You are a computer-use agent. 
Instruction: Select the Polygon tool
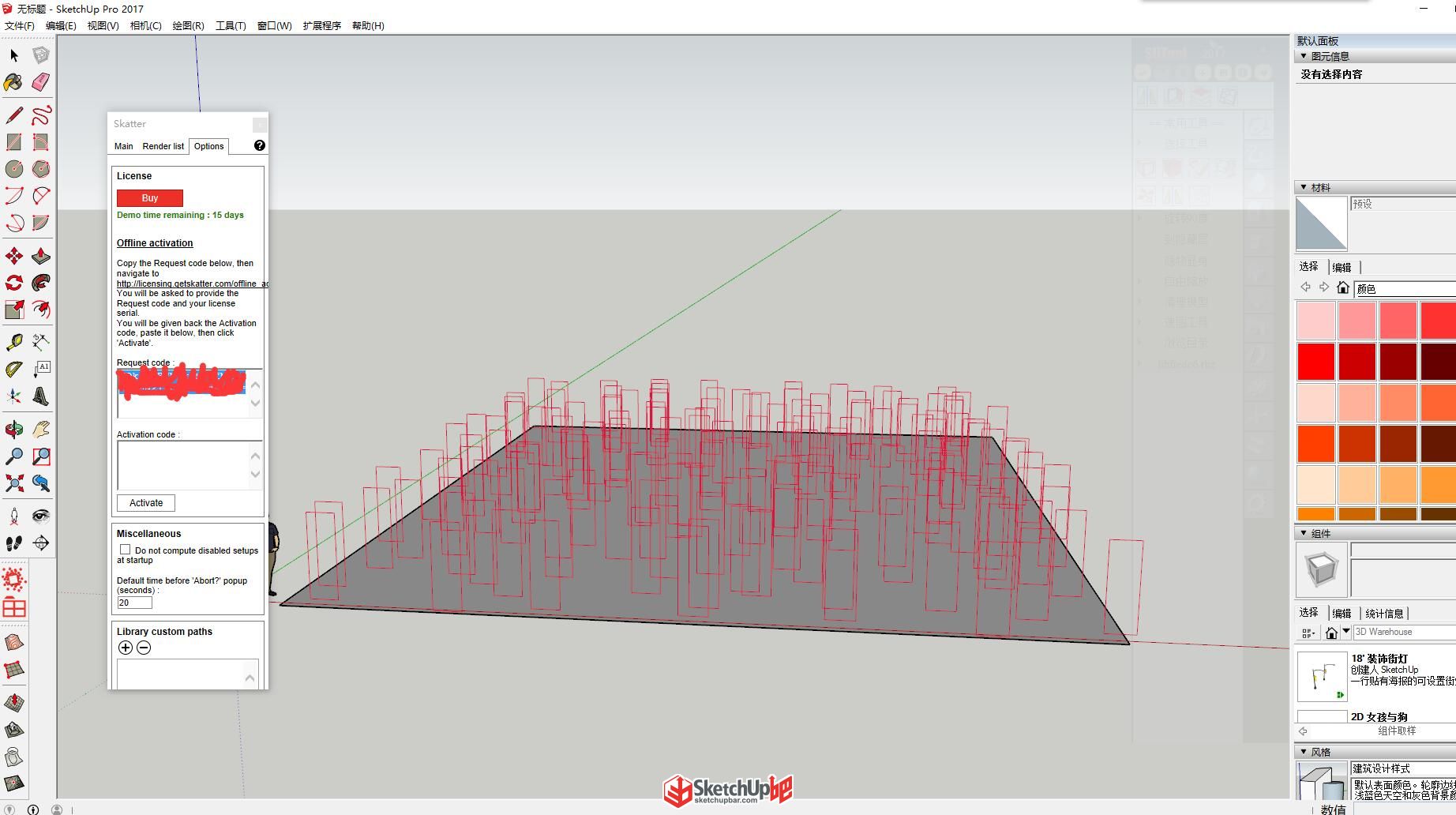[x=41, y=169]
